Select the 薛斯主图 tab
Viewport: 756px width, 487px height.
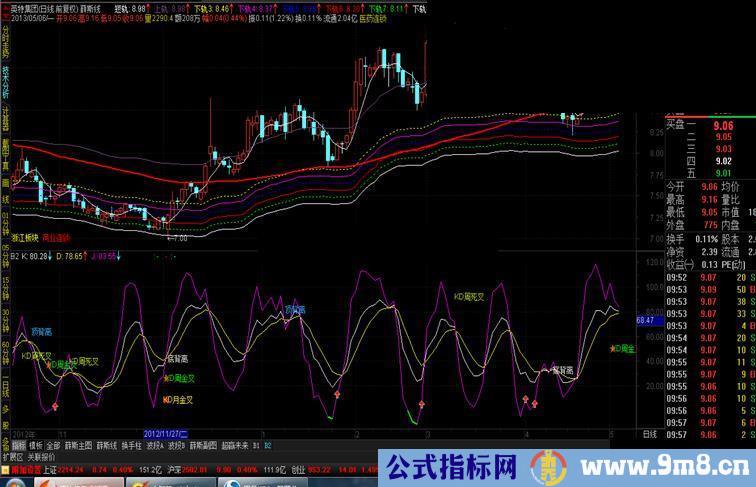pos(78,445)
